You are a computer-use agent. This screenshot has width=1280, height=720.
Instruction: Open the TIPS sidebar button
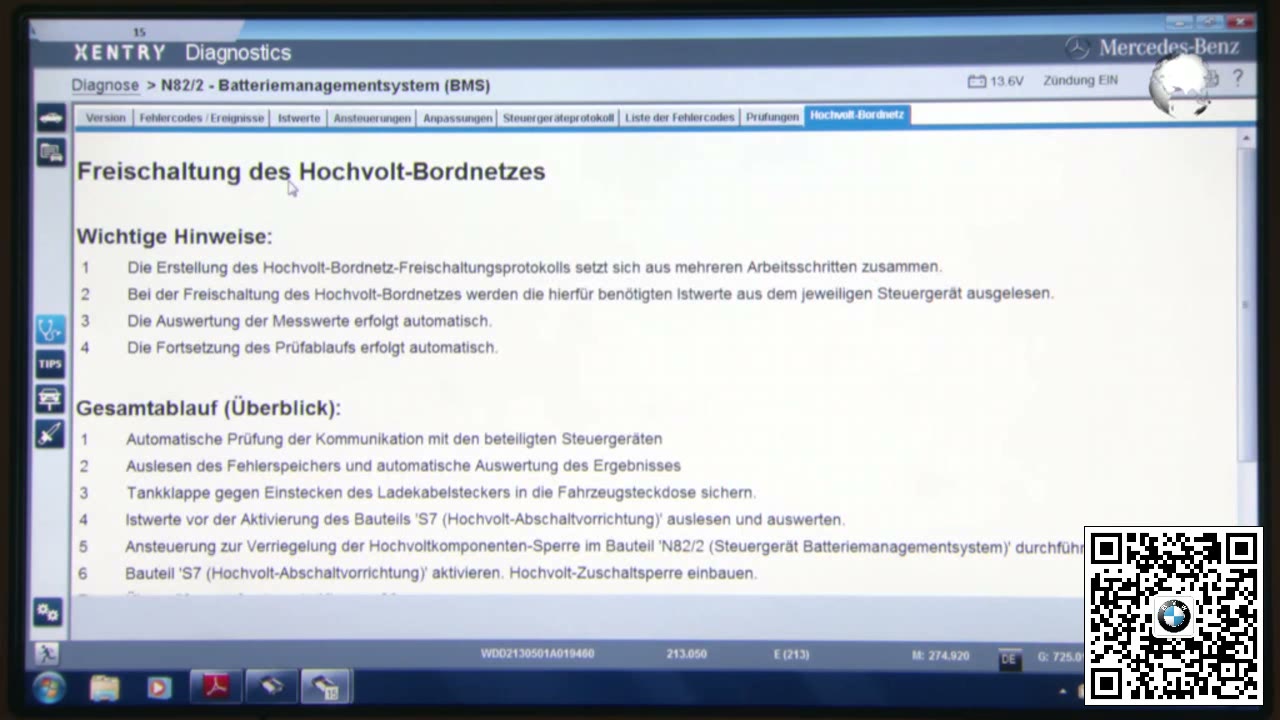pos(50,364)
